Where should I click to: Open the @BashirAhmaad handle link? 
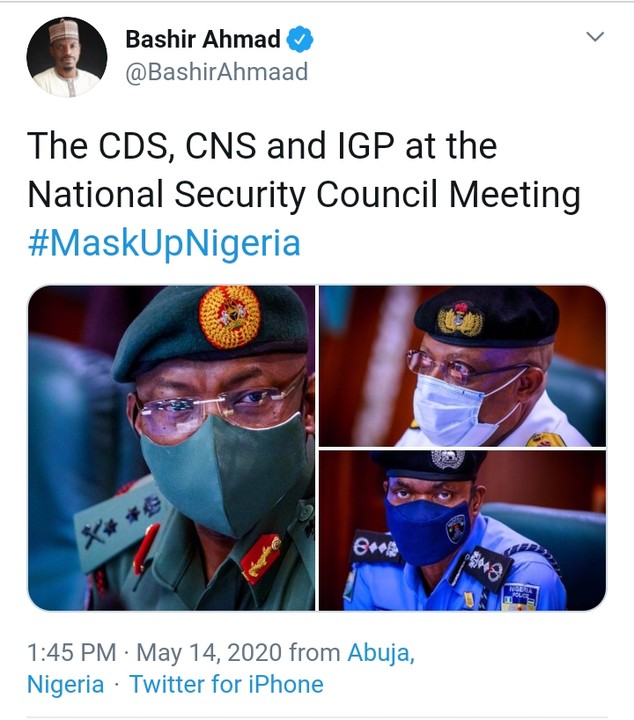tap(215, 72)
